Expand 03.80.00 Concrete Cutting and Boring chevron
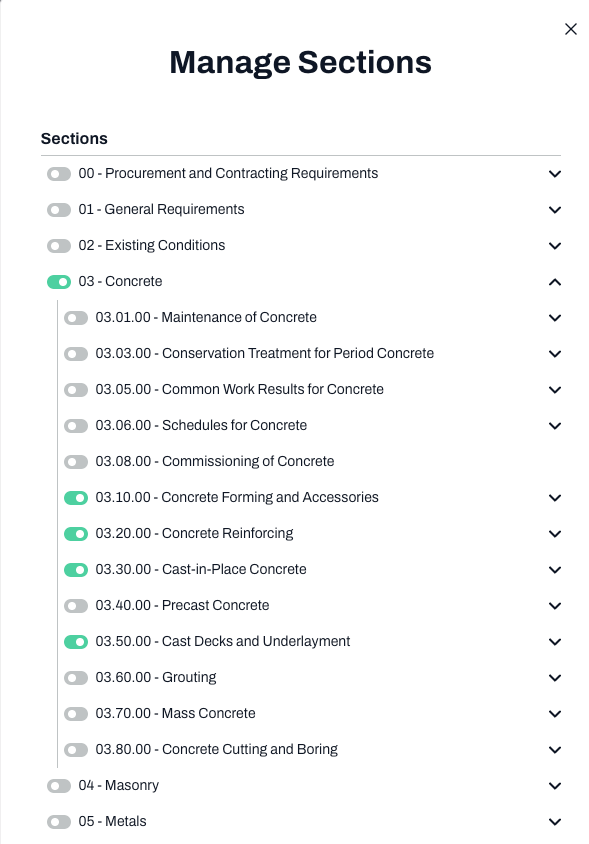589x844 pixels. 555,750
